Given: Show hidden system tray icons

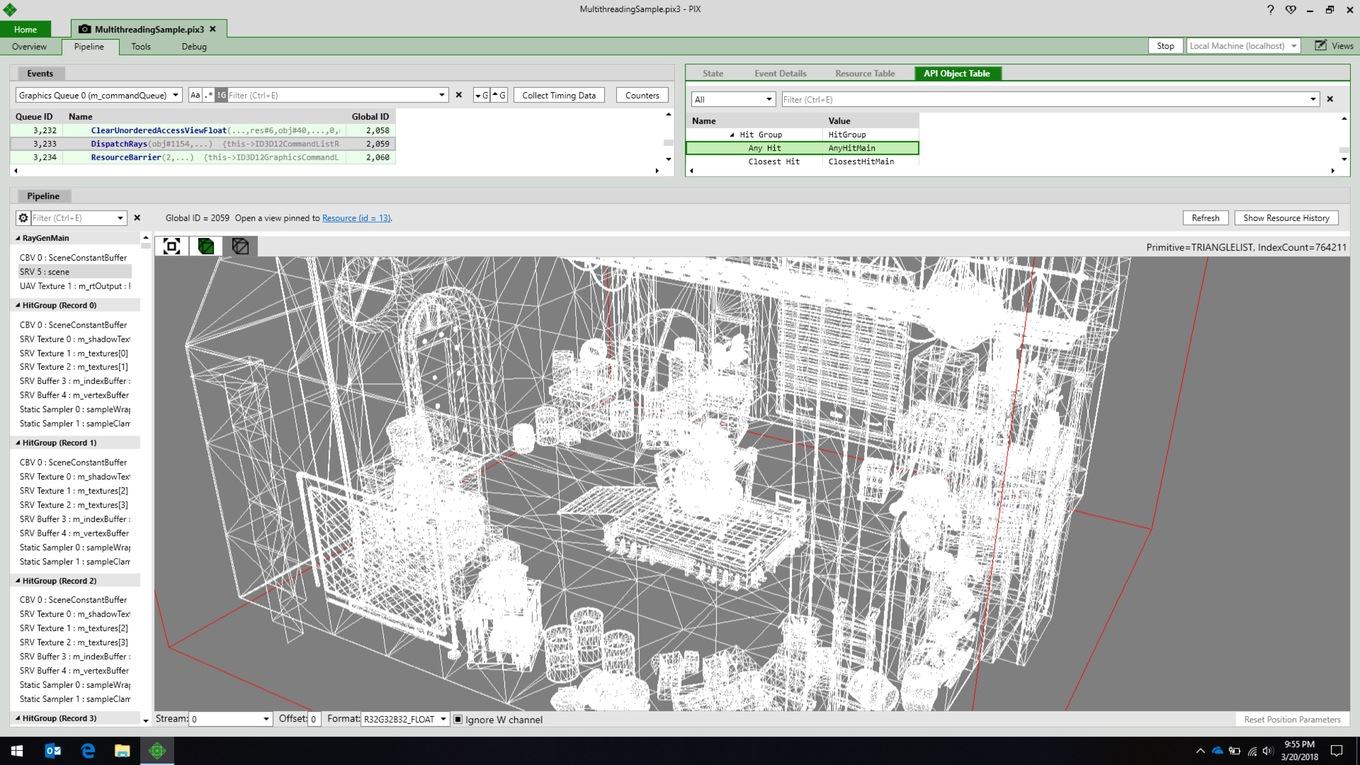Looking at the screenshot, I should (1200, 750).
